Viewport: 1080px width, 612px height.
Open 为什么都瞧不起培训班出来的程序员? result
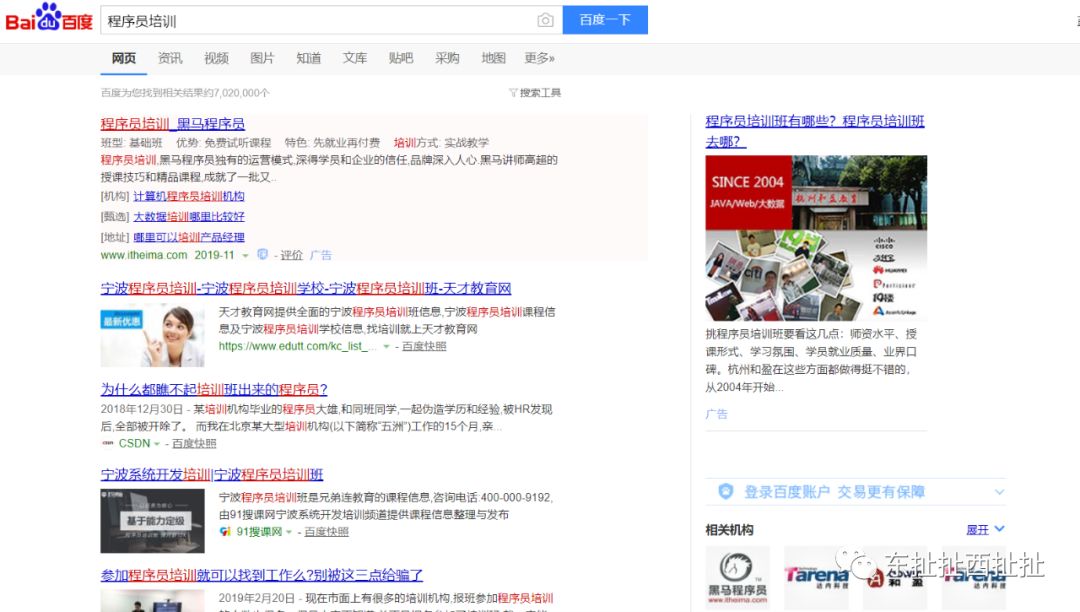(214, 390)
